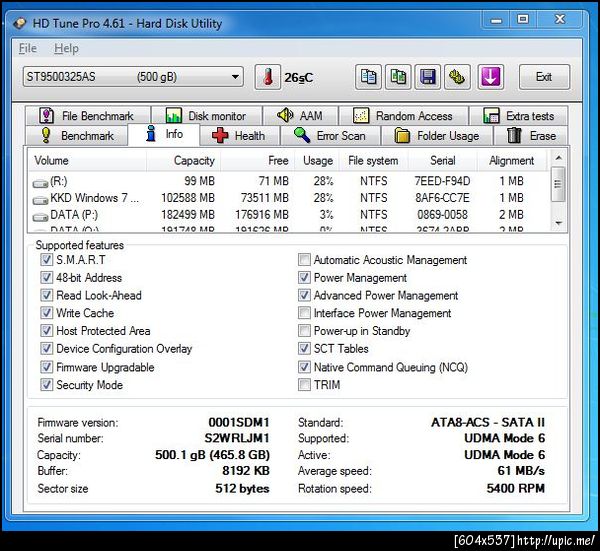Viewport: 600px width, 551px height.
Task: Click the '176916 MB' free space value
Action: point(262,215)
